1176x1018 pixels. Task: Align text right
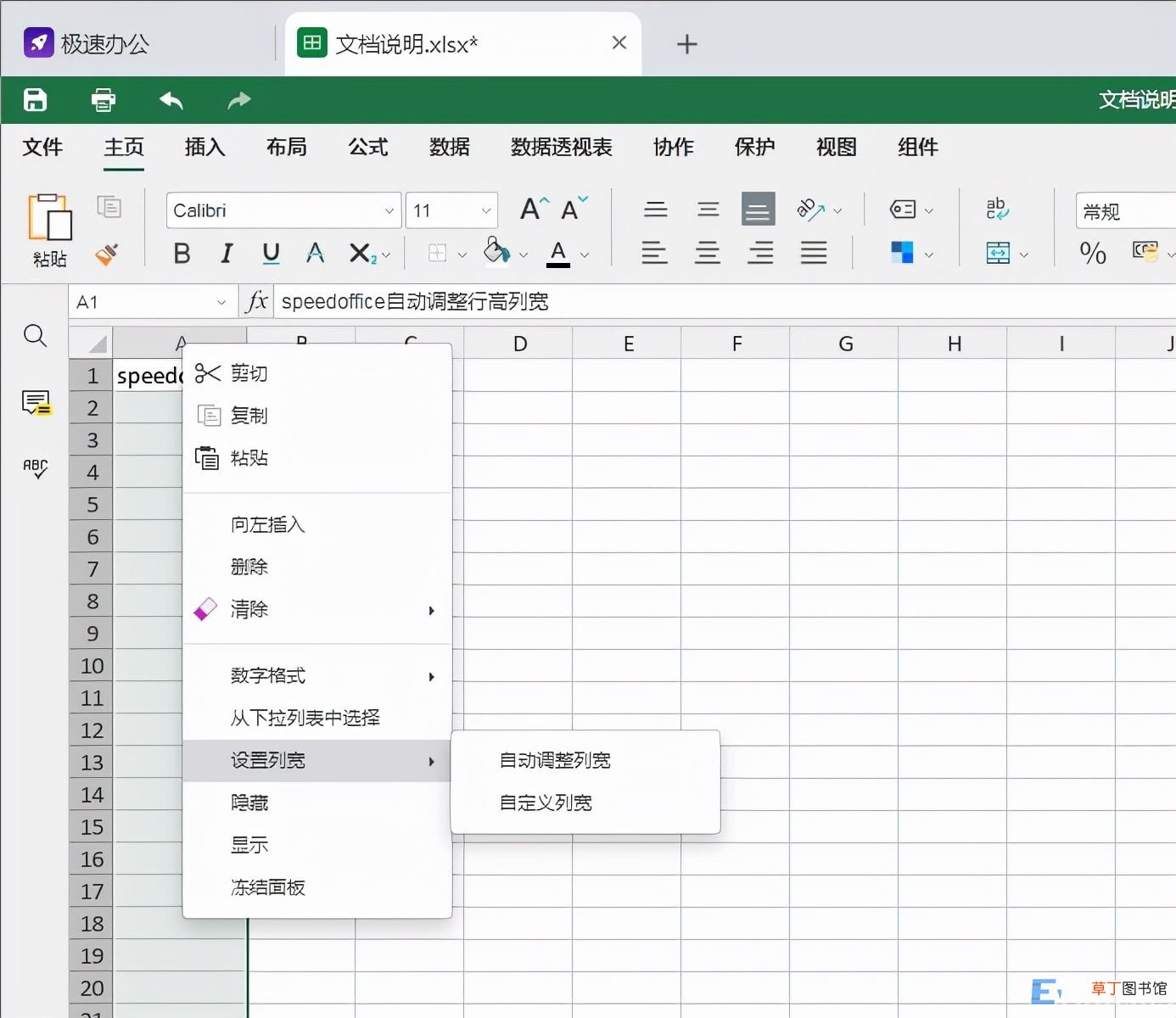760,253
